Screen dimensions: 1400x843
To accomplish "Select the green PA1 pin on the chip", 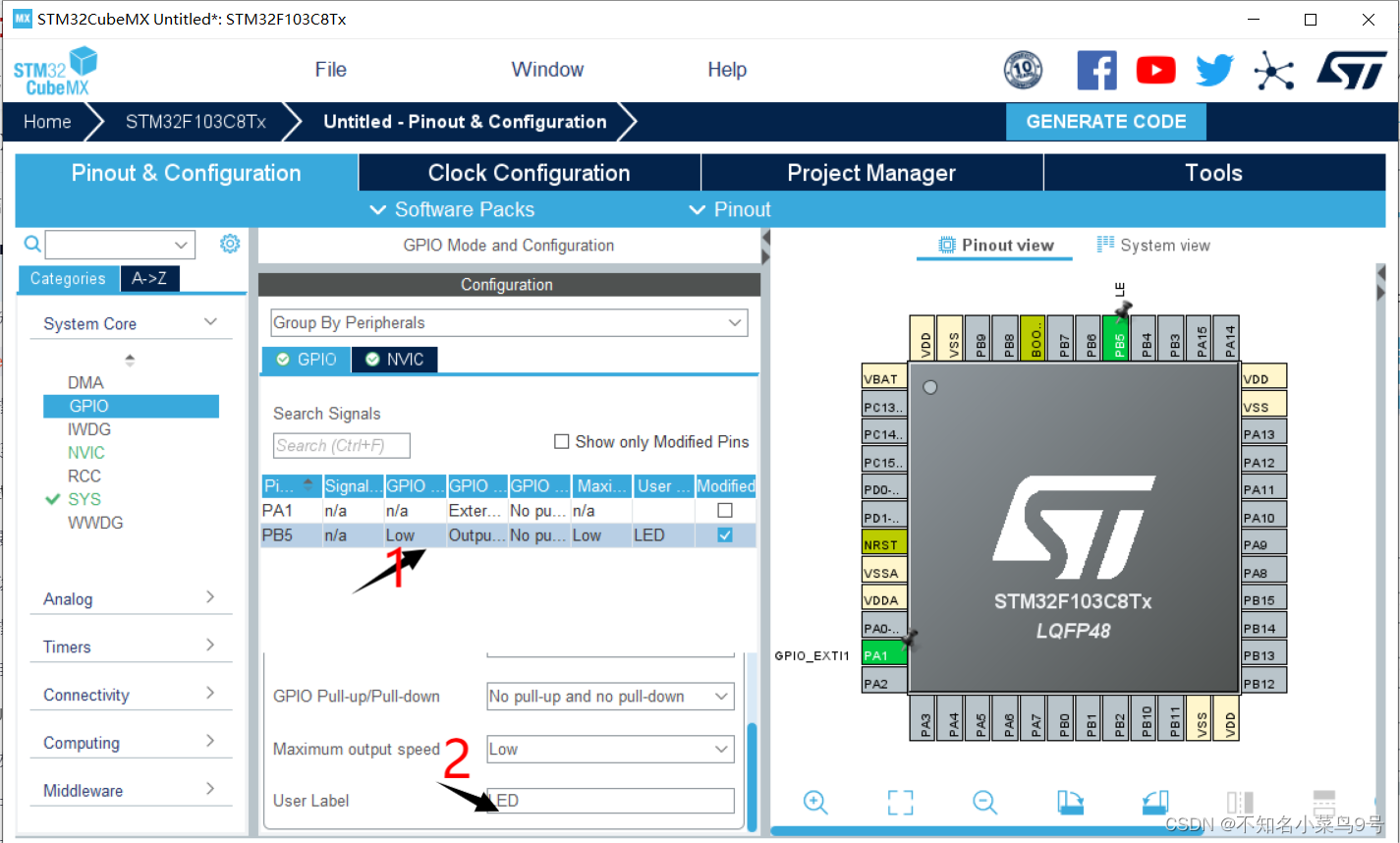I will tap(884, 654).
